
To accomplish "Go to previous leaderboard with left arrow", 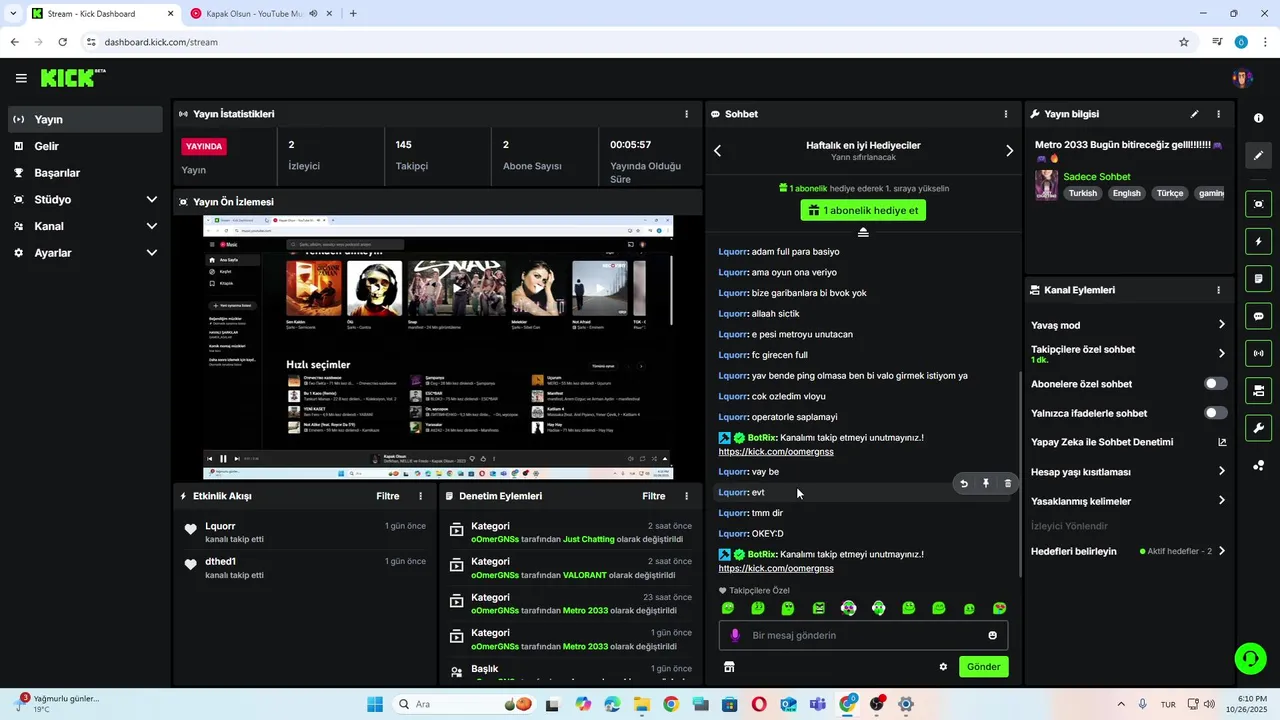I will pyautogui.click(x=717, y=151).
